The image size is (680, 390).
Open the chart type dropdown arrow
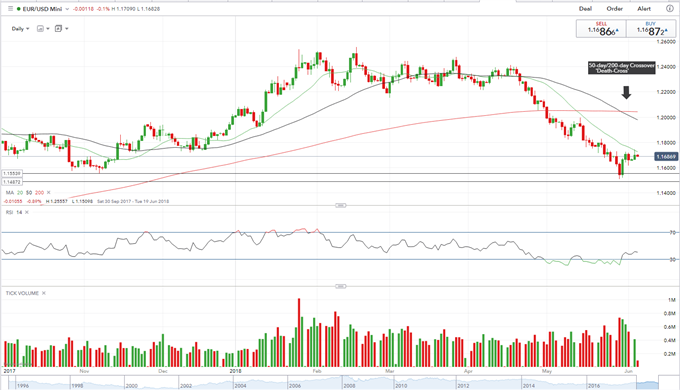point(48,29)
